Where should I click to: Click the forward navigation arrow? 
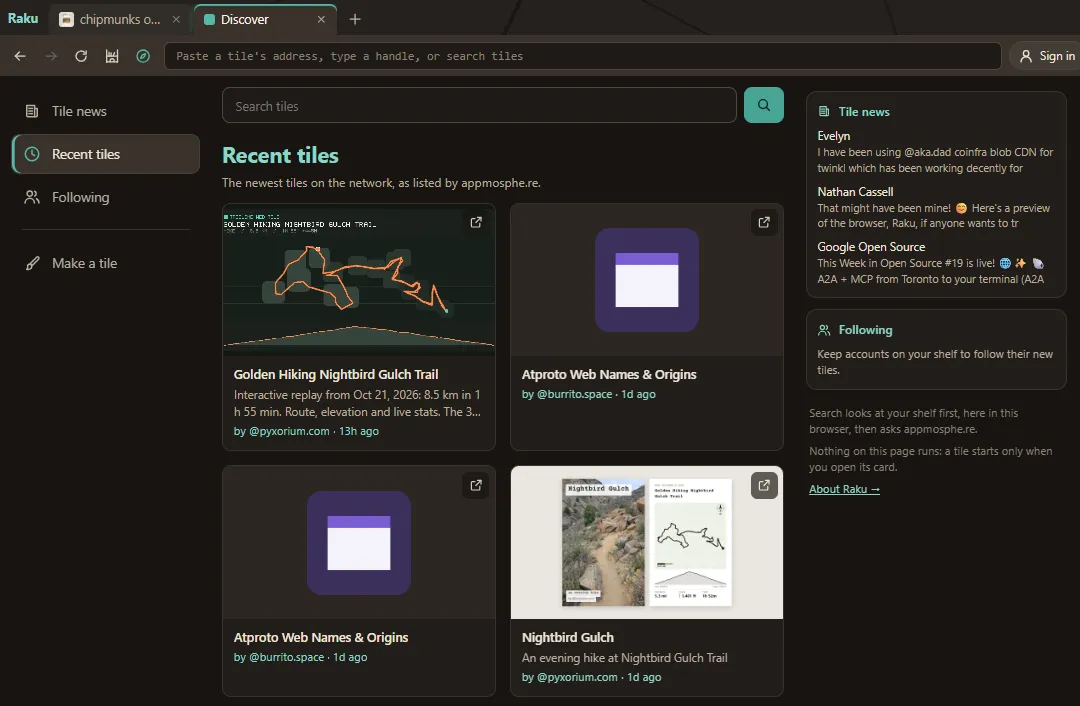[51, 56]
